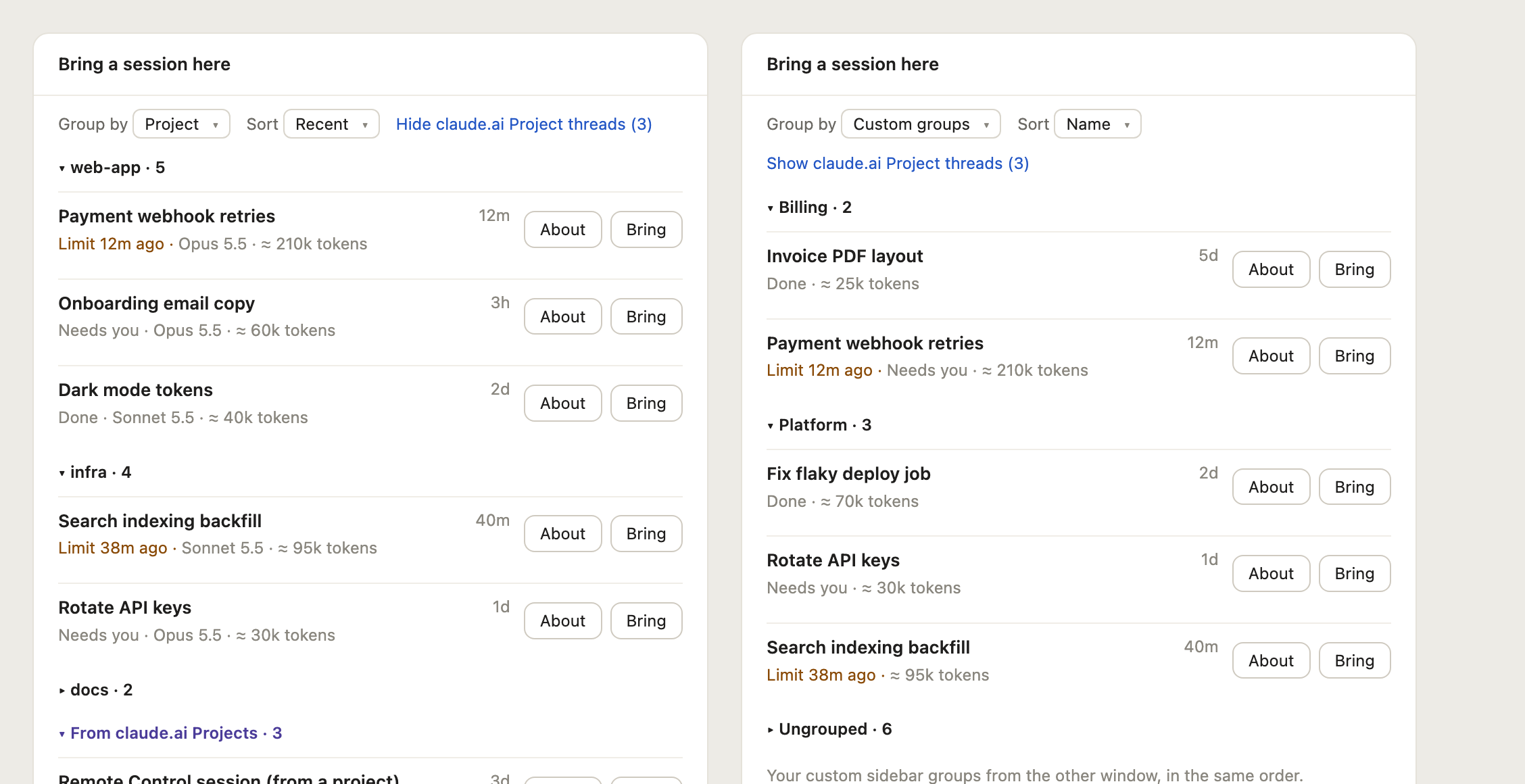Click About for Onboarding email copy
This screenshot has height=784, width=1525.
pyautogui.click(x=563, y=316)
